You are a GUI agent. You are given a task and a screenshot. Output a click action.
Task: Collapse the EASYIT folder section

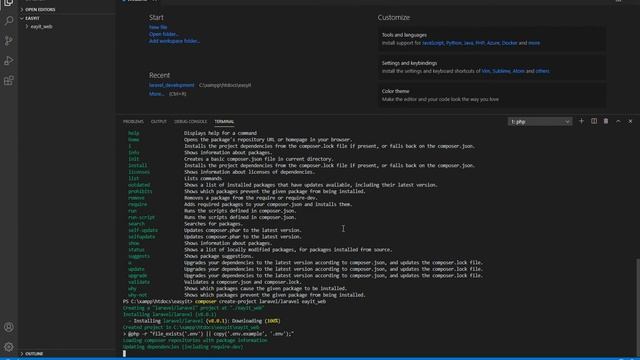(32, 18)
